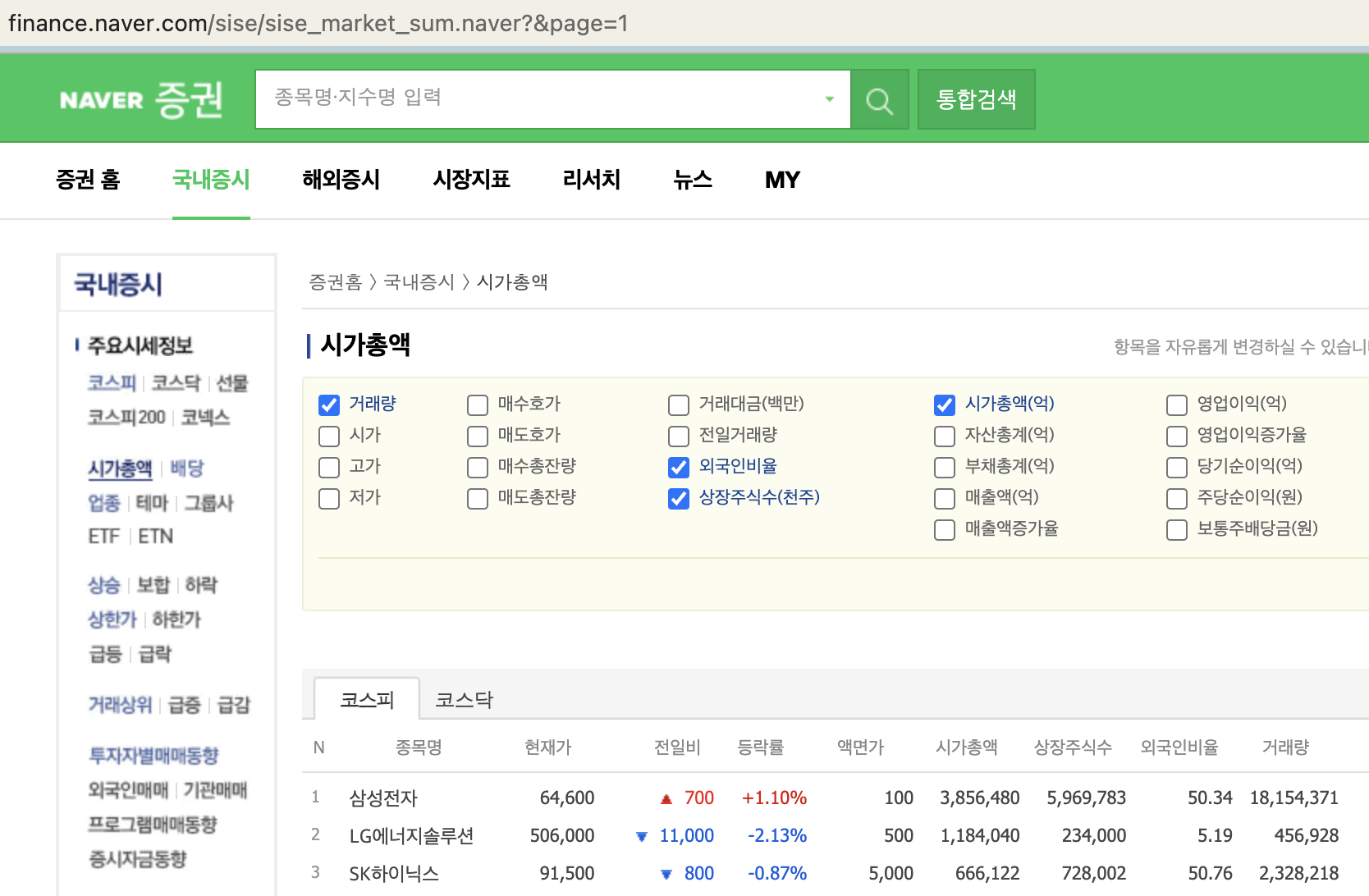The width and height of the screenshot is (1369, 896).
Task: Open the 리서치 menu
Action: [x=592, y=180]
